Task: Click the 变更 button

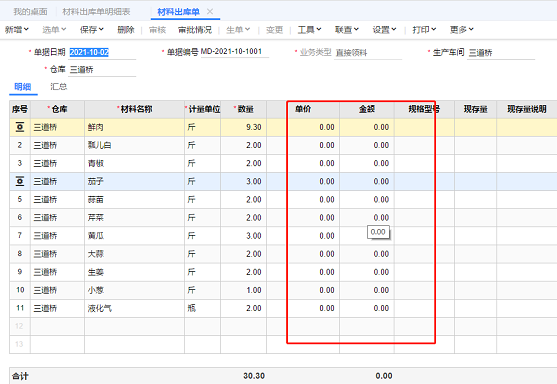Action: [x=275, y=30]
